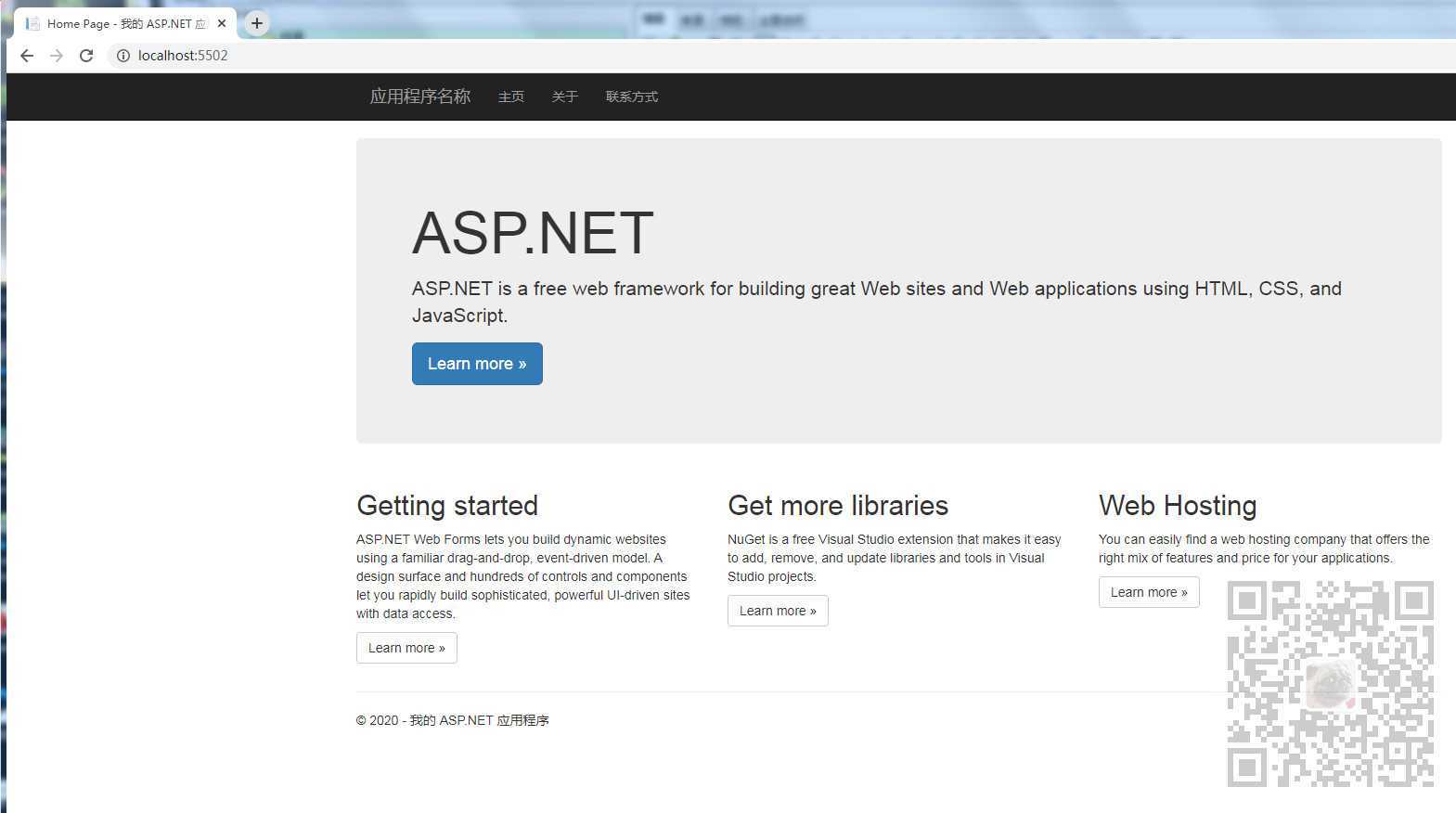Click the © 2020 footer text
Image resolution: width=1456 pixels, height=813 pixels.
[453, 720]
